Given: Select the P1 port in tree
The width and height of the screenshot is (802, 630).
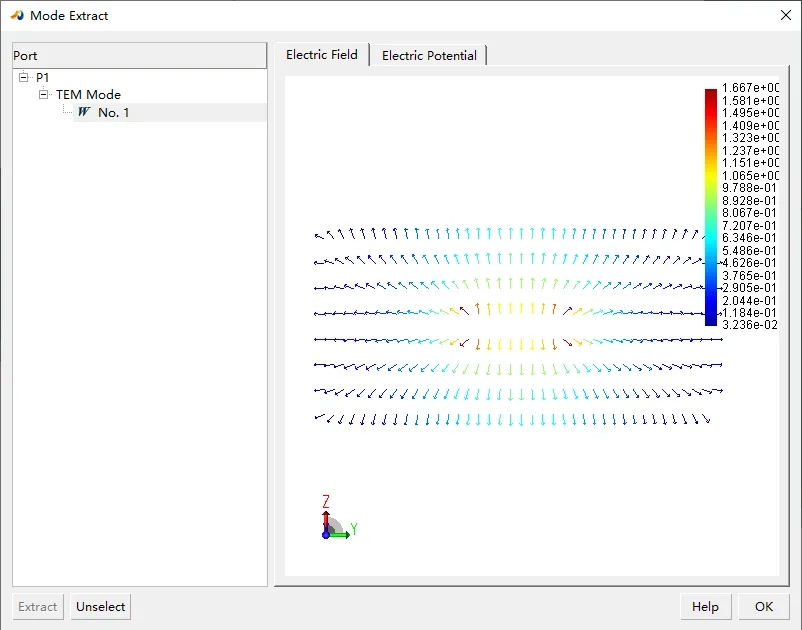Looking at the screenshot, I should pyautogui.click(x=43, y=77).
